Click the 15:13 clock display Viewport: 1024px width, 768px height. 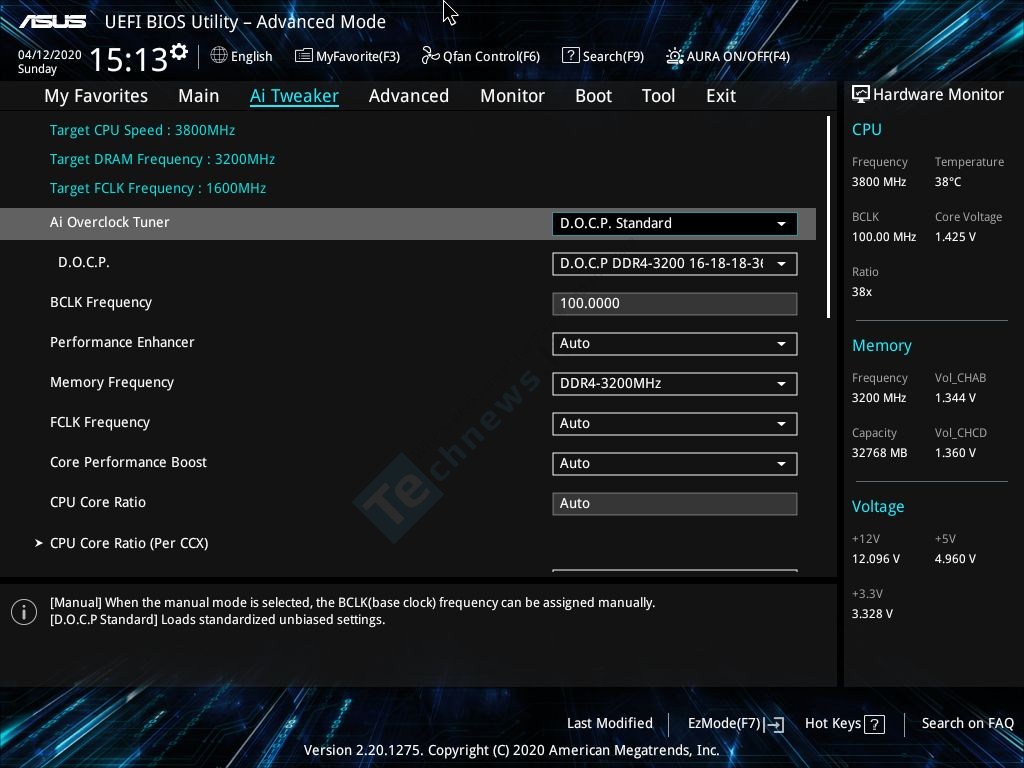(x=129, y=59)
